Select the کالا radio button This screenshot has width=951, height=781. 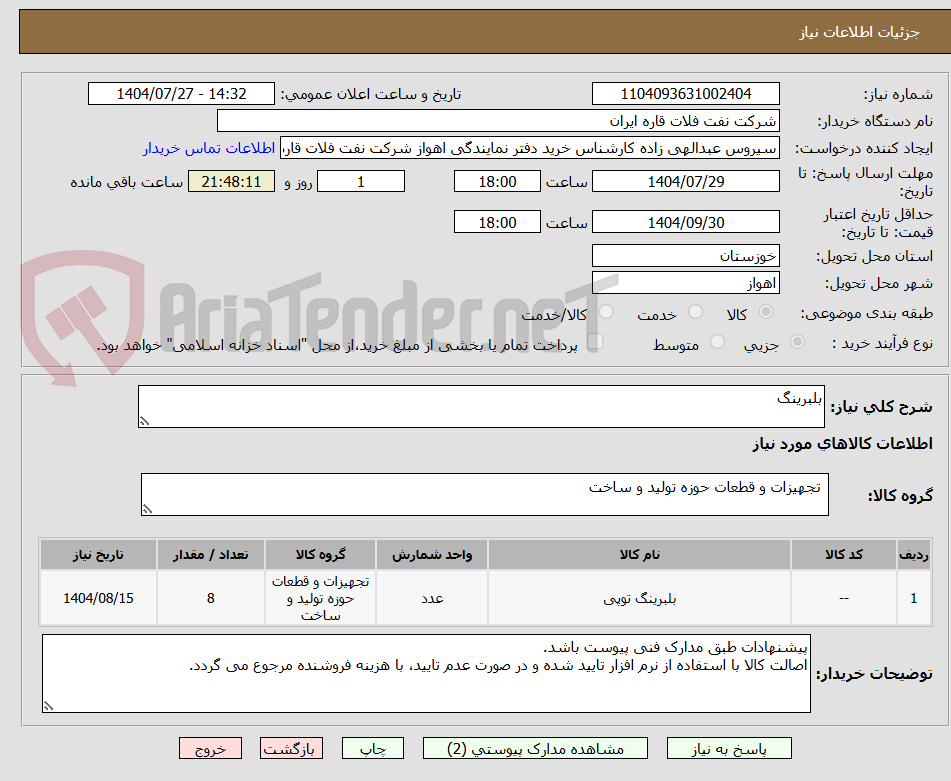click(766, 312)
